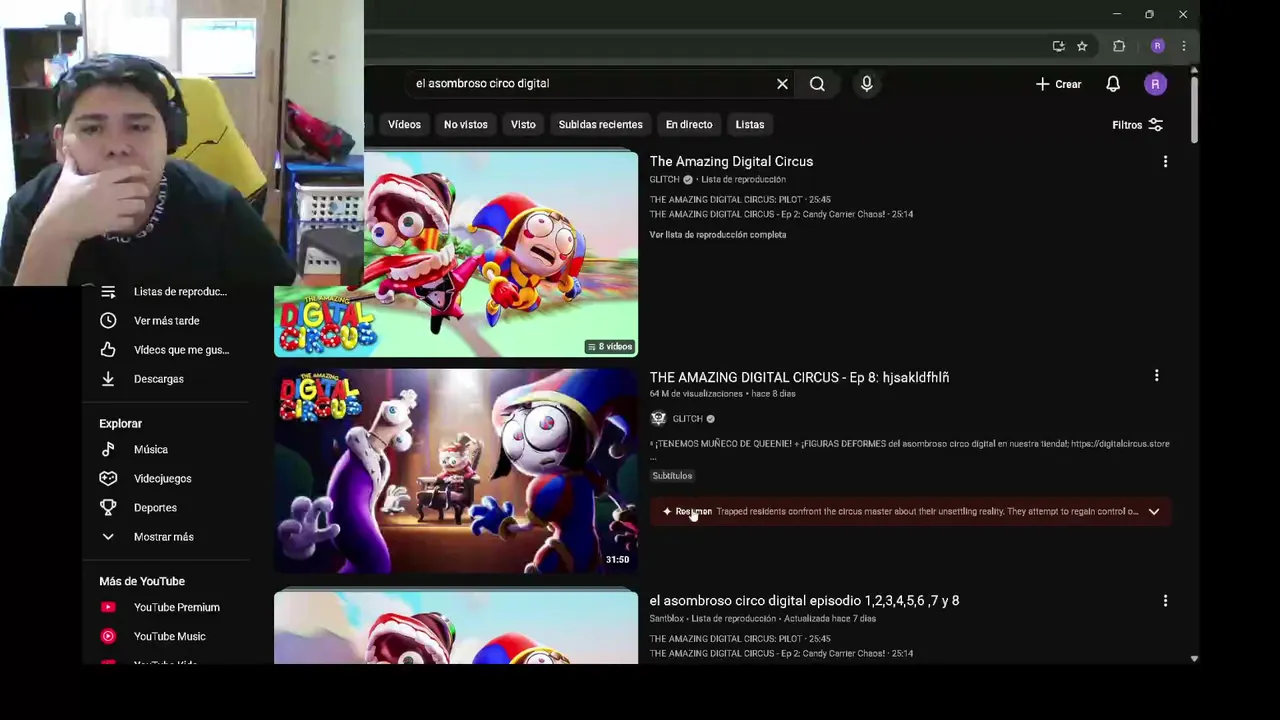Click the page scrollbar down arrow
1280x720 pixels.
(1194, 658)
